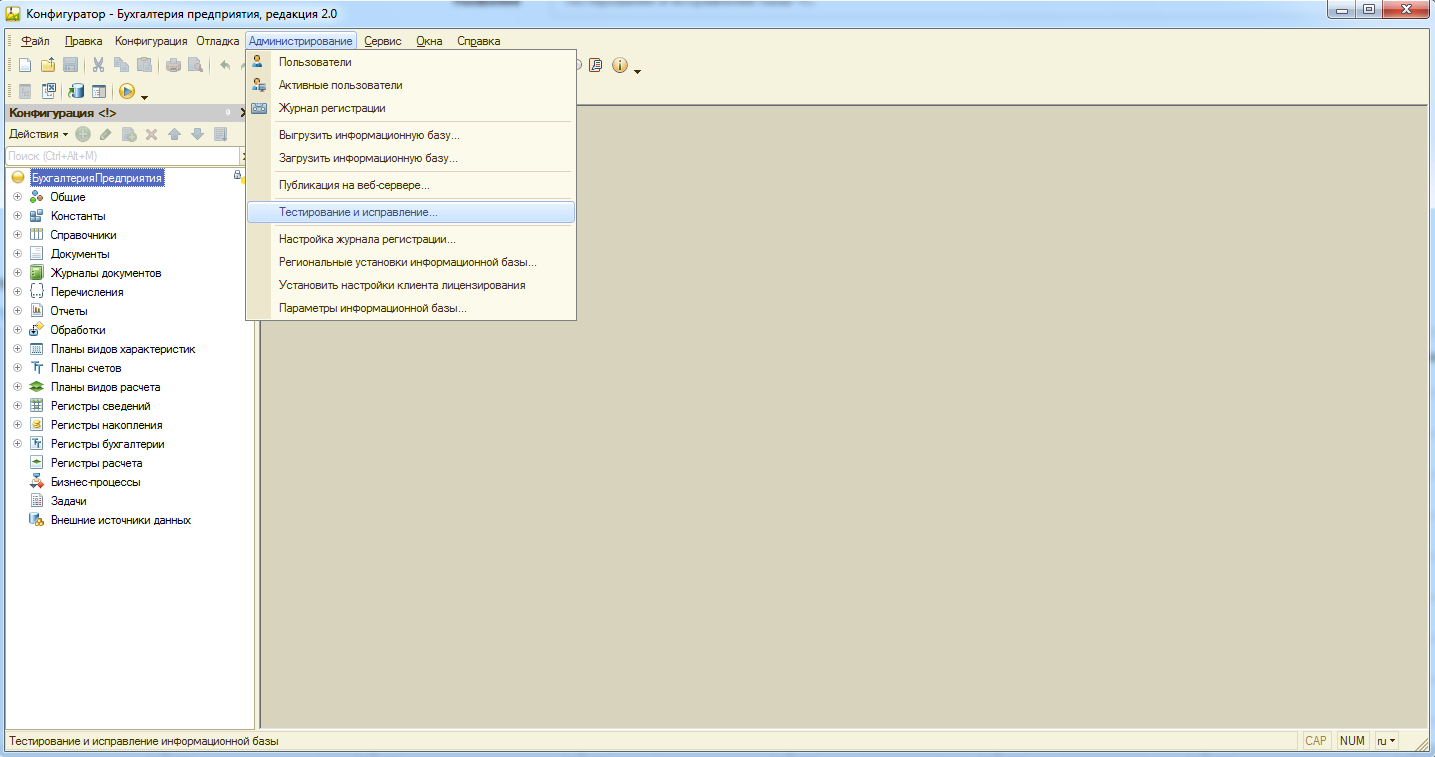Click the green Add icon in the configuration panel
Screen dimensions: 1435x757
83,134
